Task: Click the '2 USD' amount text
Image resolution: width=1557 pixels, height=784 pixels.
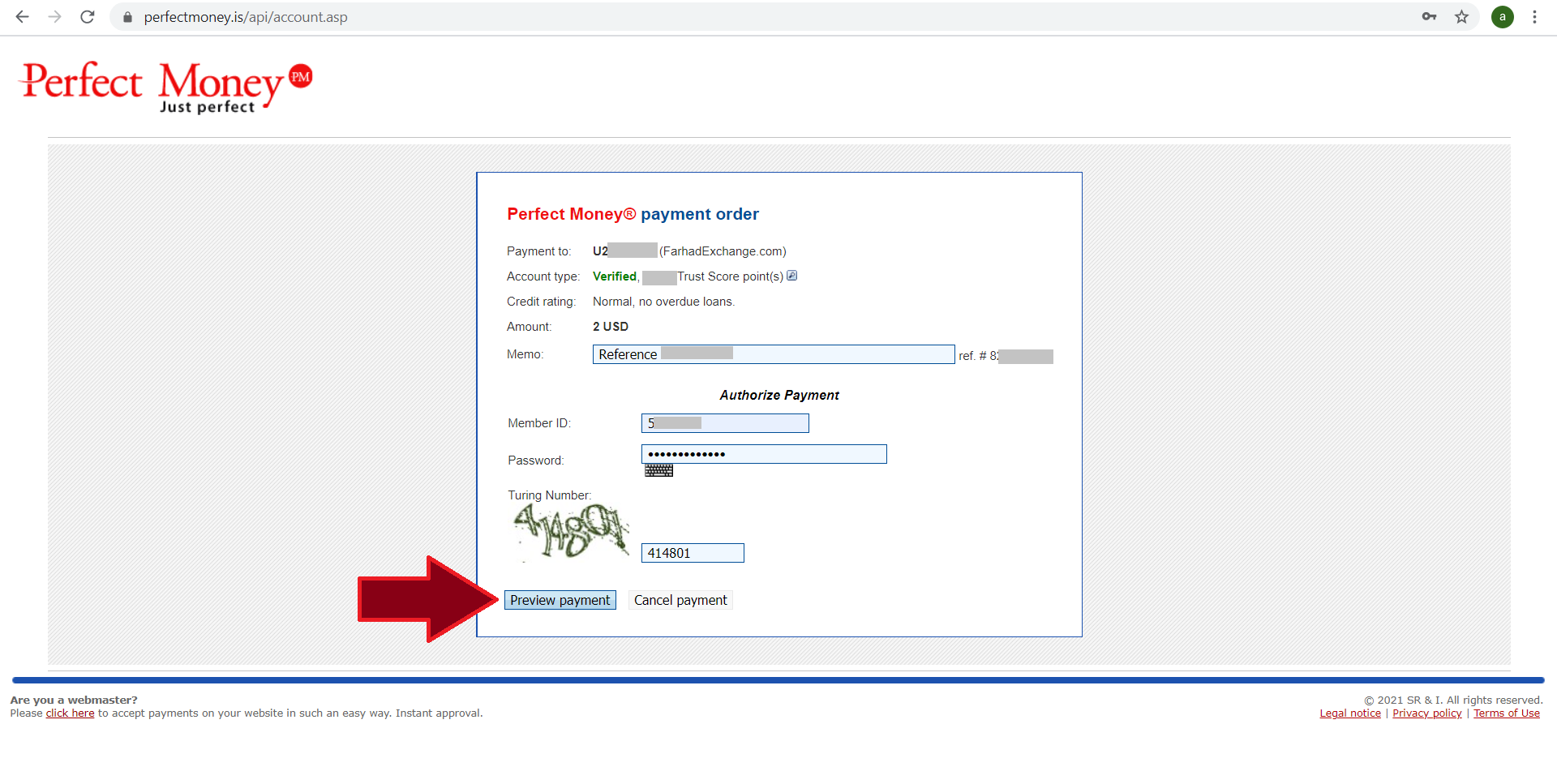Action: click(x=611, y=327)
